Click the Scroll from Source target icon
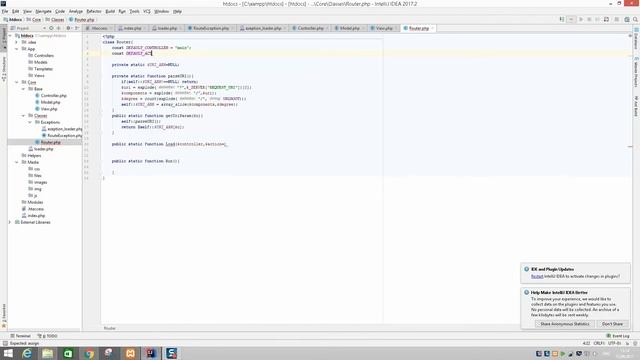This screenshot has height=360, width=640. coord(51,28)
